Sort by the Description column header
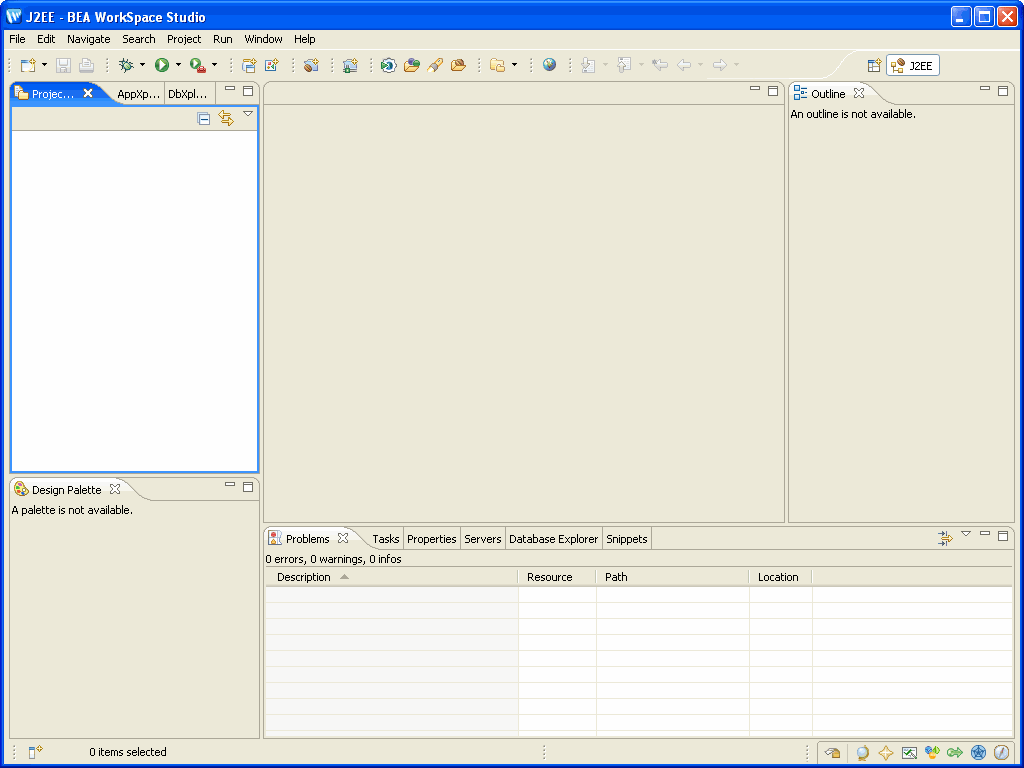 [x=392, y=577]
